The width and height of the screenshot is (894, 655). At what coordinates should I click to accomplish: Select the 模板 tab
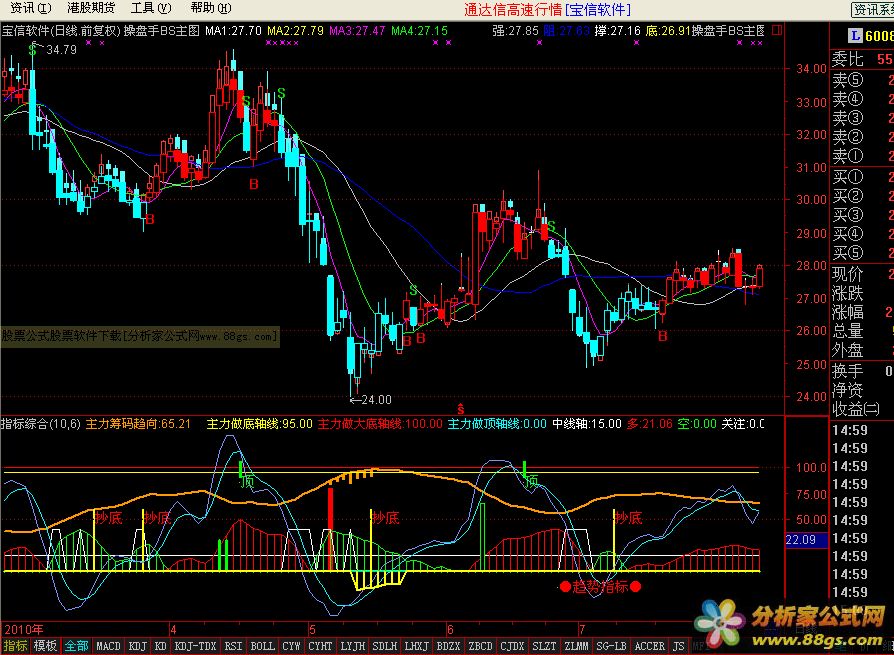(45, 646)
